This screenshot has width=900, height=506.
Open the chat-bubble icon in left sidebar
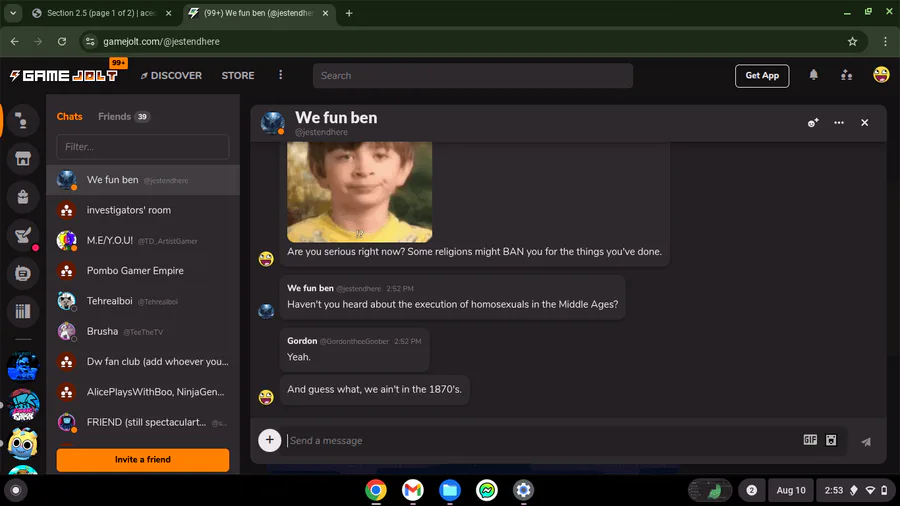point(22,273)
